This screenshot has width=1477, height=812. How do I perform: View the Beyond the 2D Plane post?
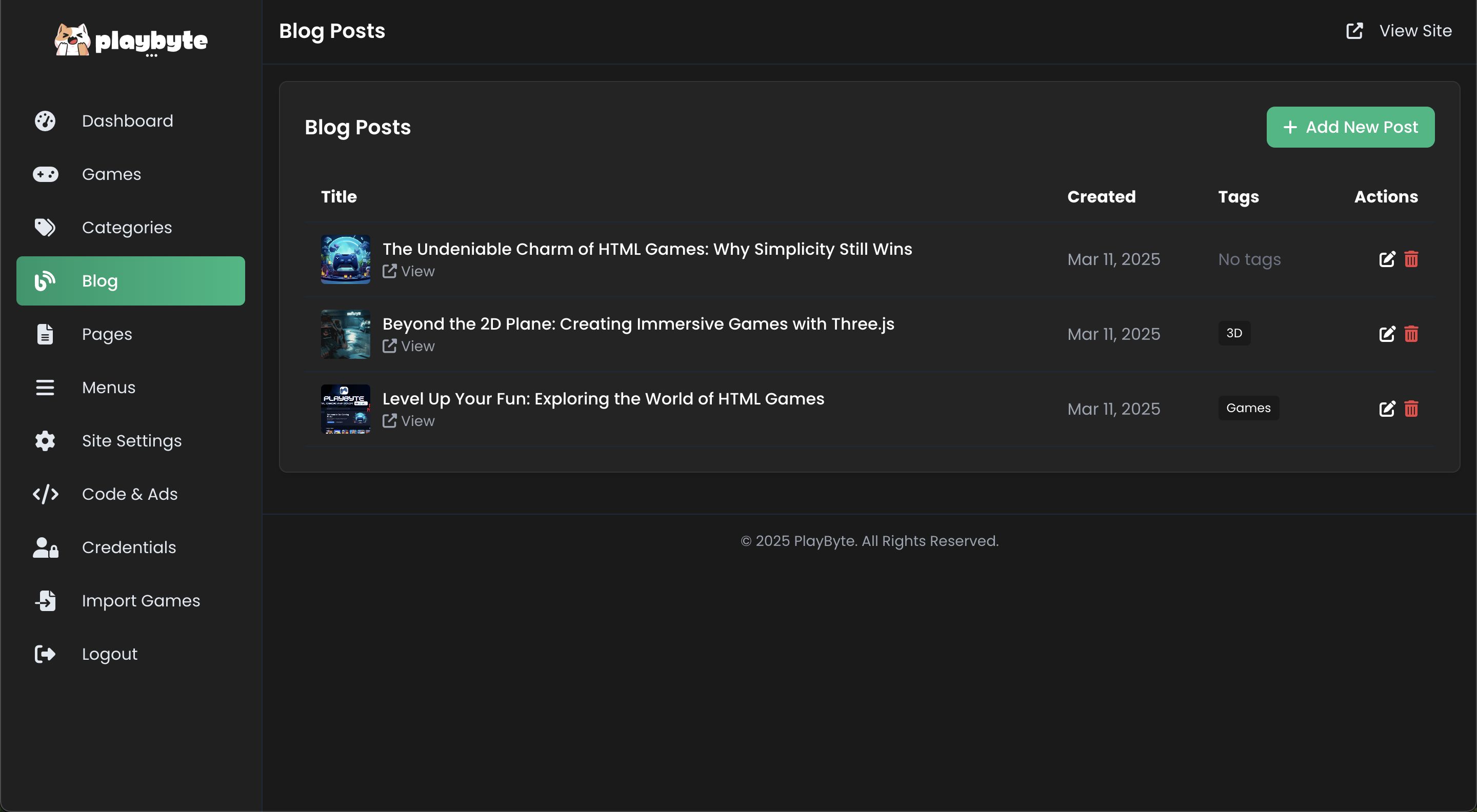tap(409, 346)
